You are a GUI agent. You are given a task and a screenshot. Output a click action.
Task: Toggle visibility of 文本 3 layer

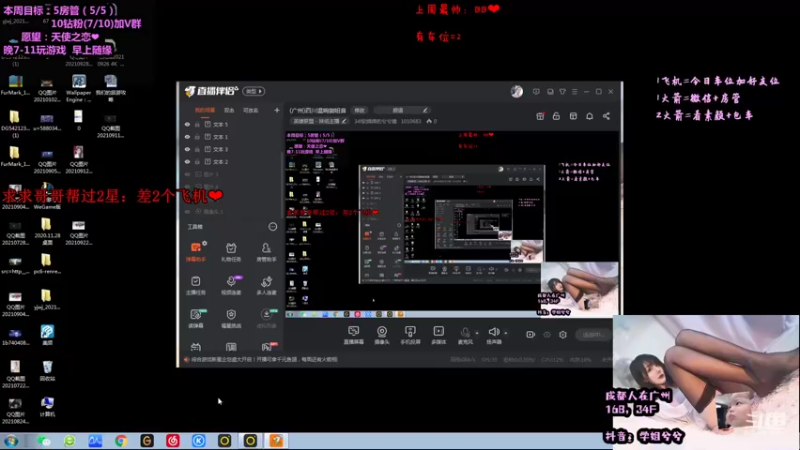click(187, 149)
